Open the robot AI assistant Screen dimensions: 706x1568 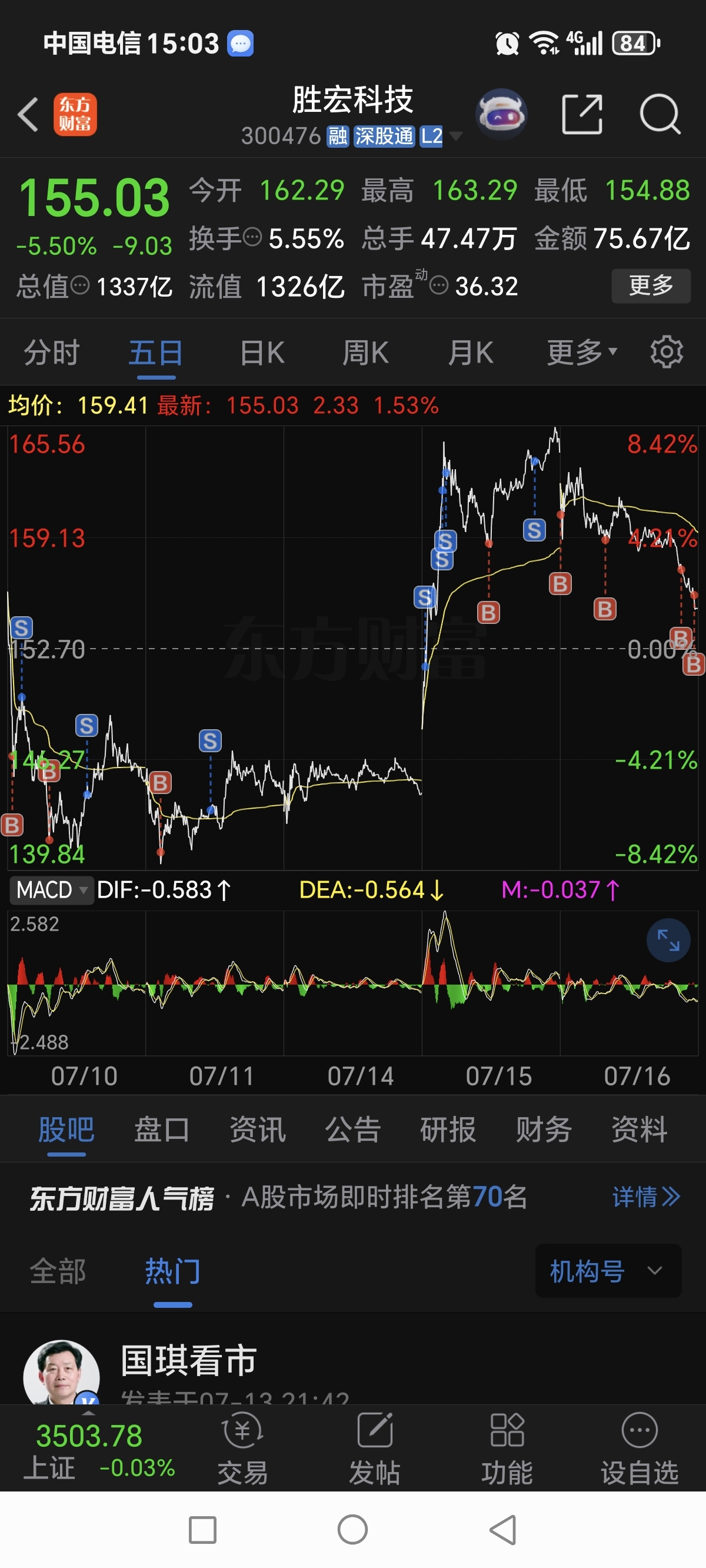[x=501, y=114]
